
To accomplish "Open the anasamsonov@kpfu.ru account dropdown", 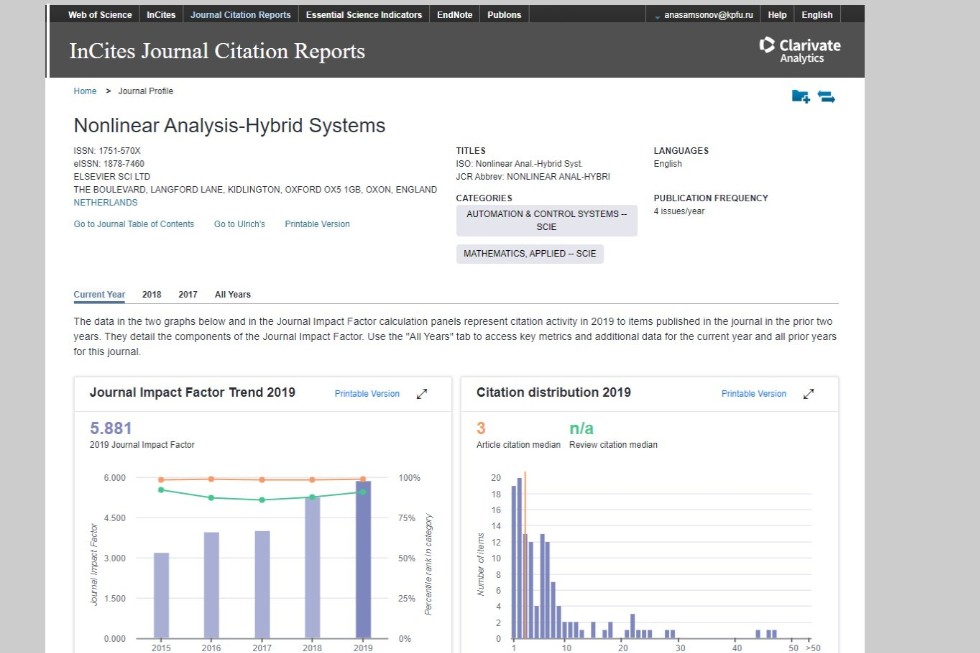I will click(x=705, y=15).
